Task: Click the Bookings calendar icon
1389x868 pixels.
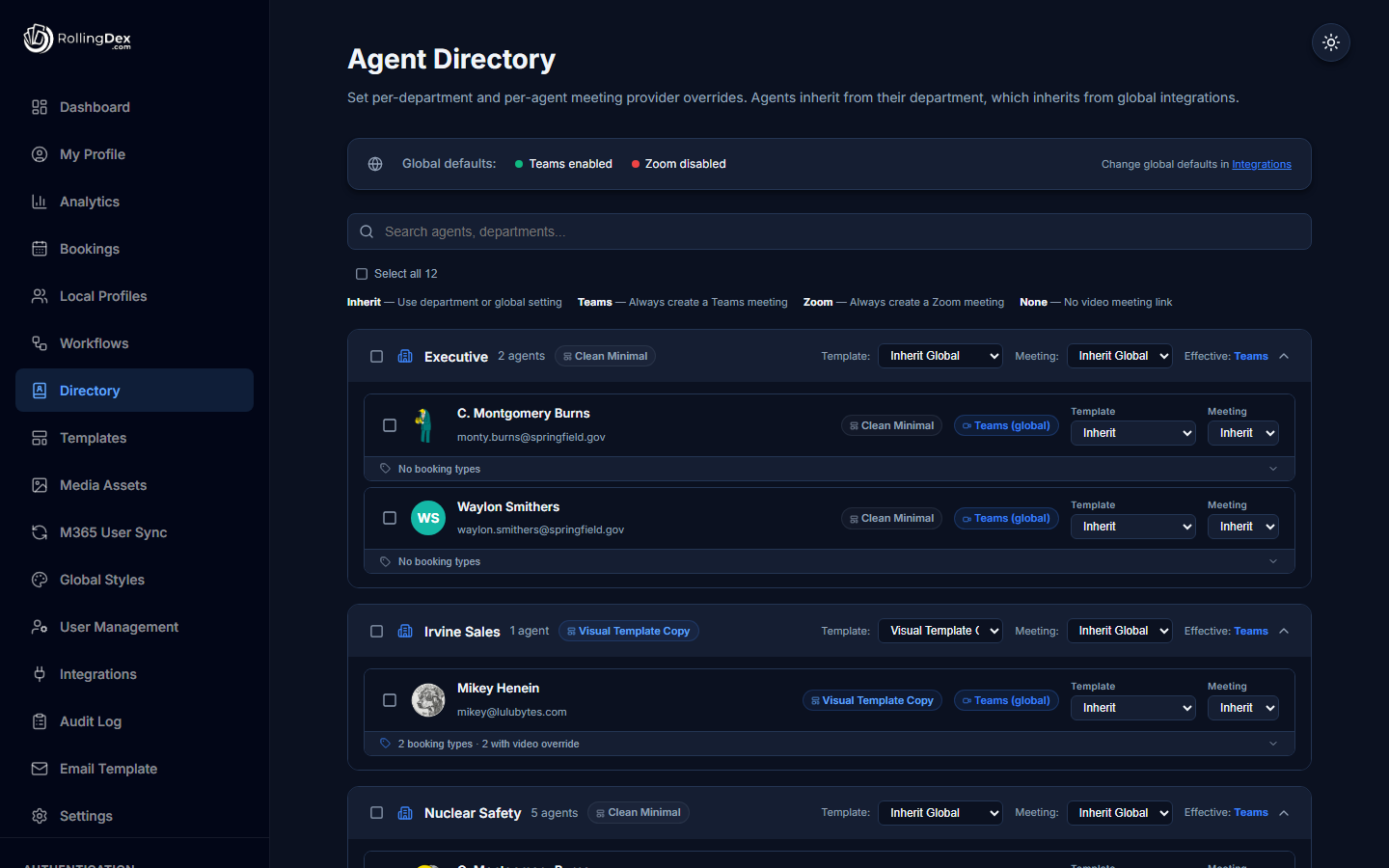Action: pyautogui.click(x=40, y=249)
